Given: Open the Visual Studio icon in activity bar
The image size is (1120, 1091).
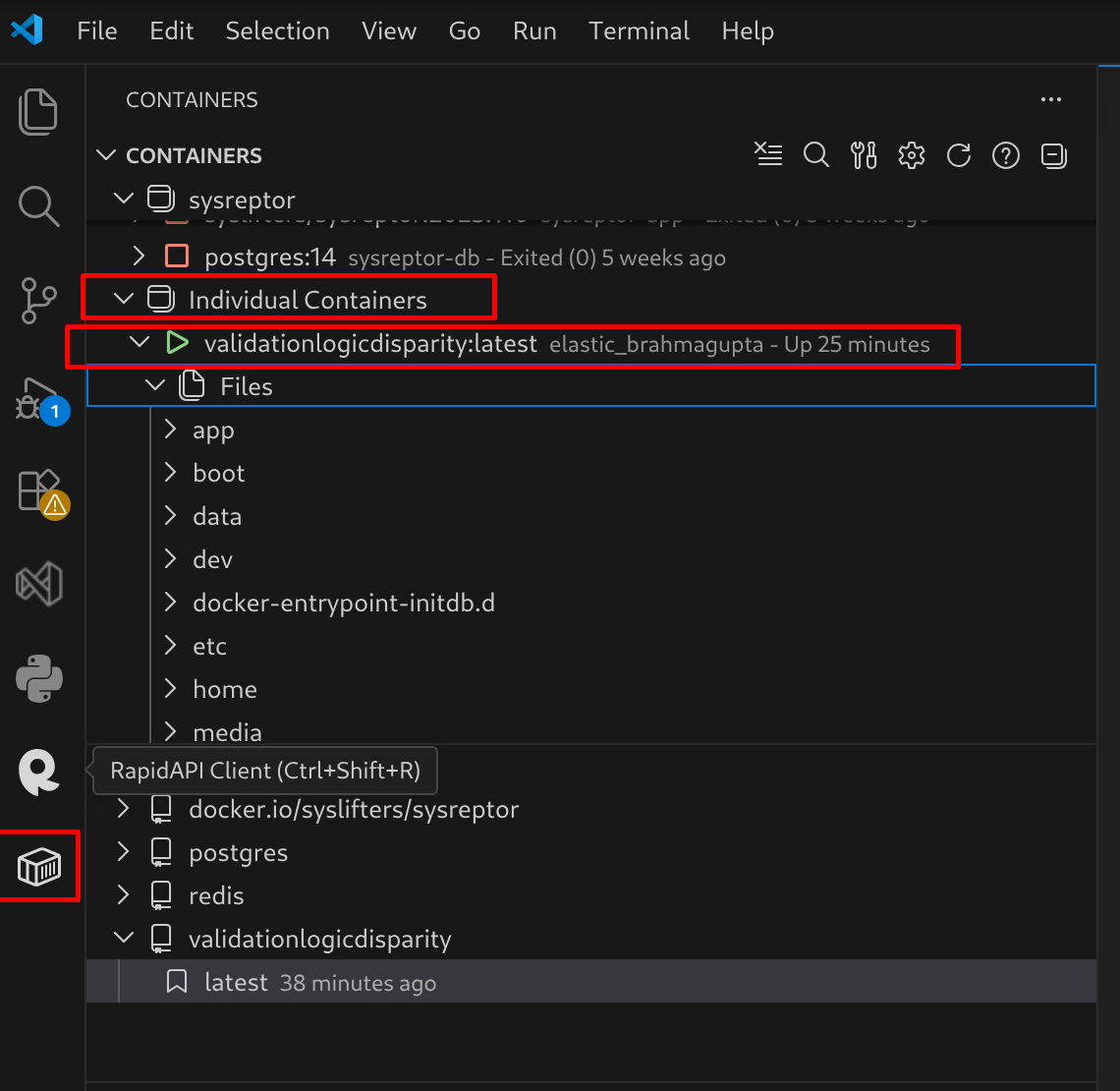Looking at the screenshot, I should pos(39,584).
